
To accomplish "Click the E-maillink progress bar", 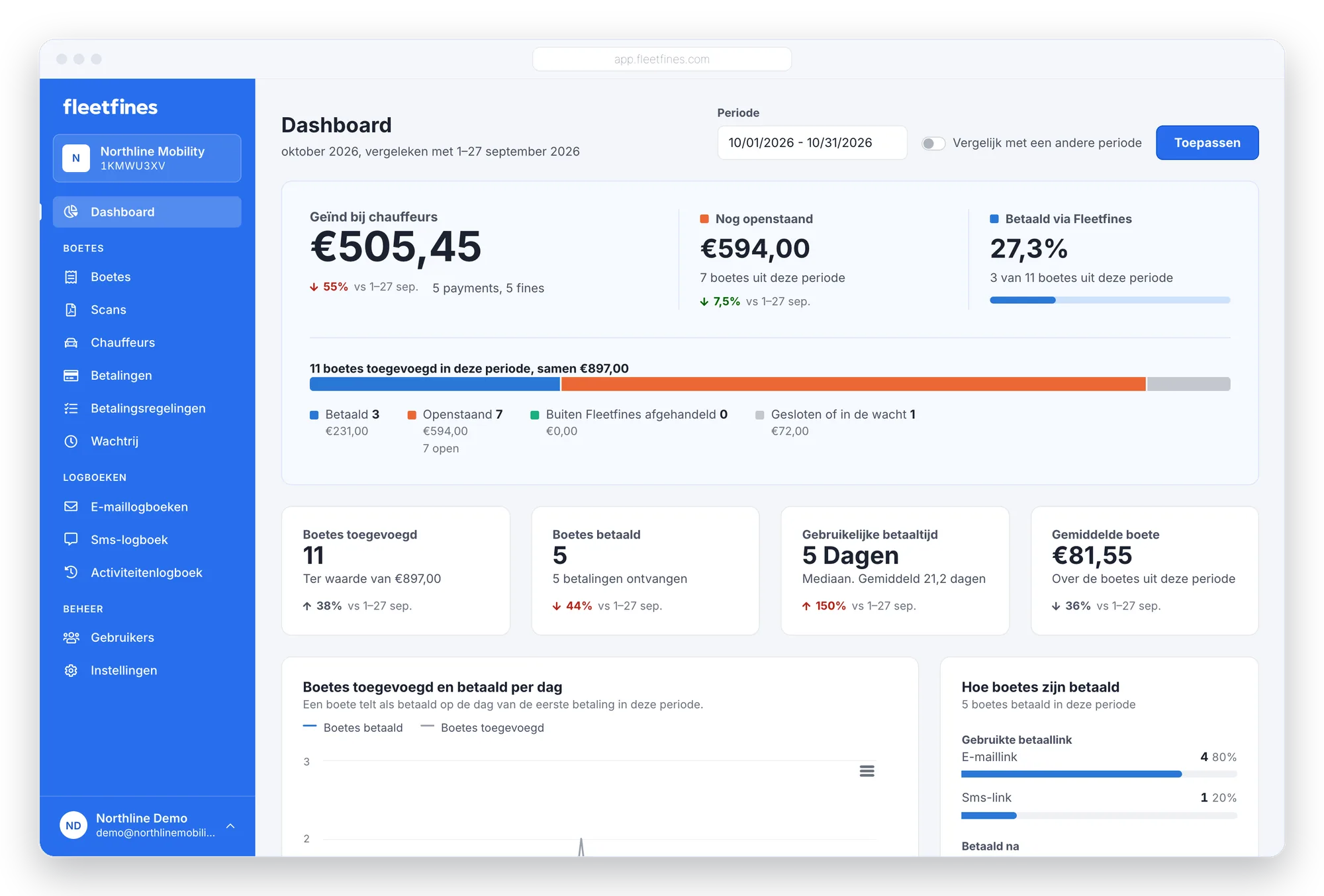I will tap(1099, 774).
